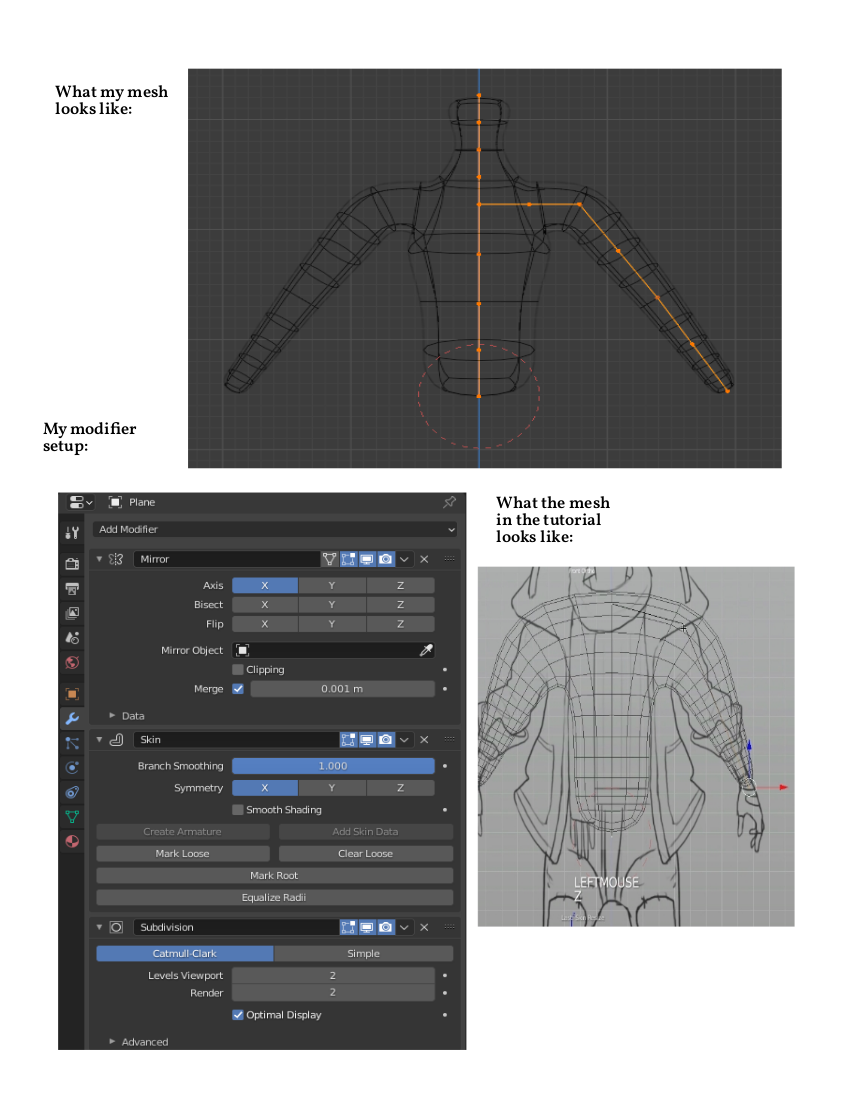The height and width of the screenshot is (1100, 850).
Task: Select the Output properties printer icon
Action: click(72, 588)
